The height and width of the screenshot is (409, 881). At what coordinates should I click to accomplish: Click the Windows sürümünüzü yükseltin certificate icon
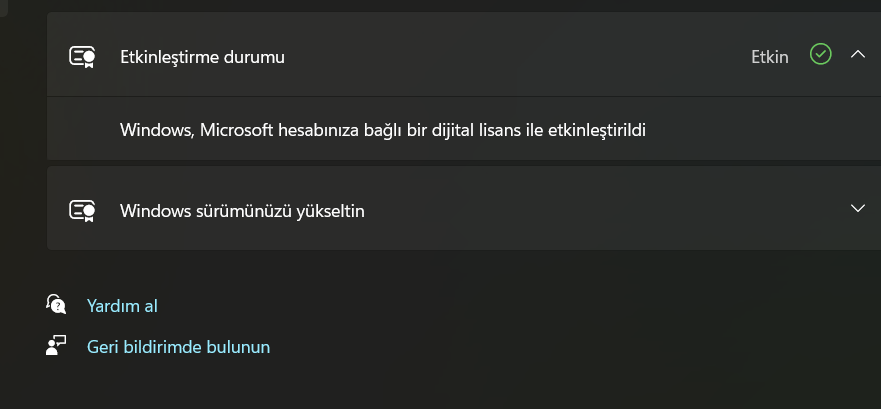(82, 210)
